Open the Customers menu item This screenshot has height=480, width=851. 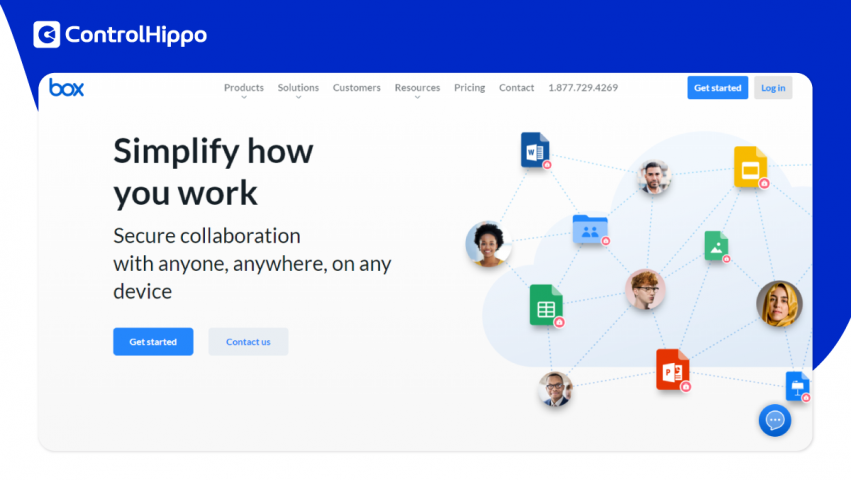(x=356, y=88)
